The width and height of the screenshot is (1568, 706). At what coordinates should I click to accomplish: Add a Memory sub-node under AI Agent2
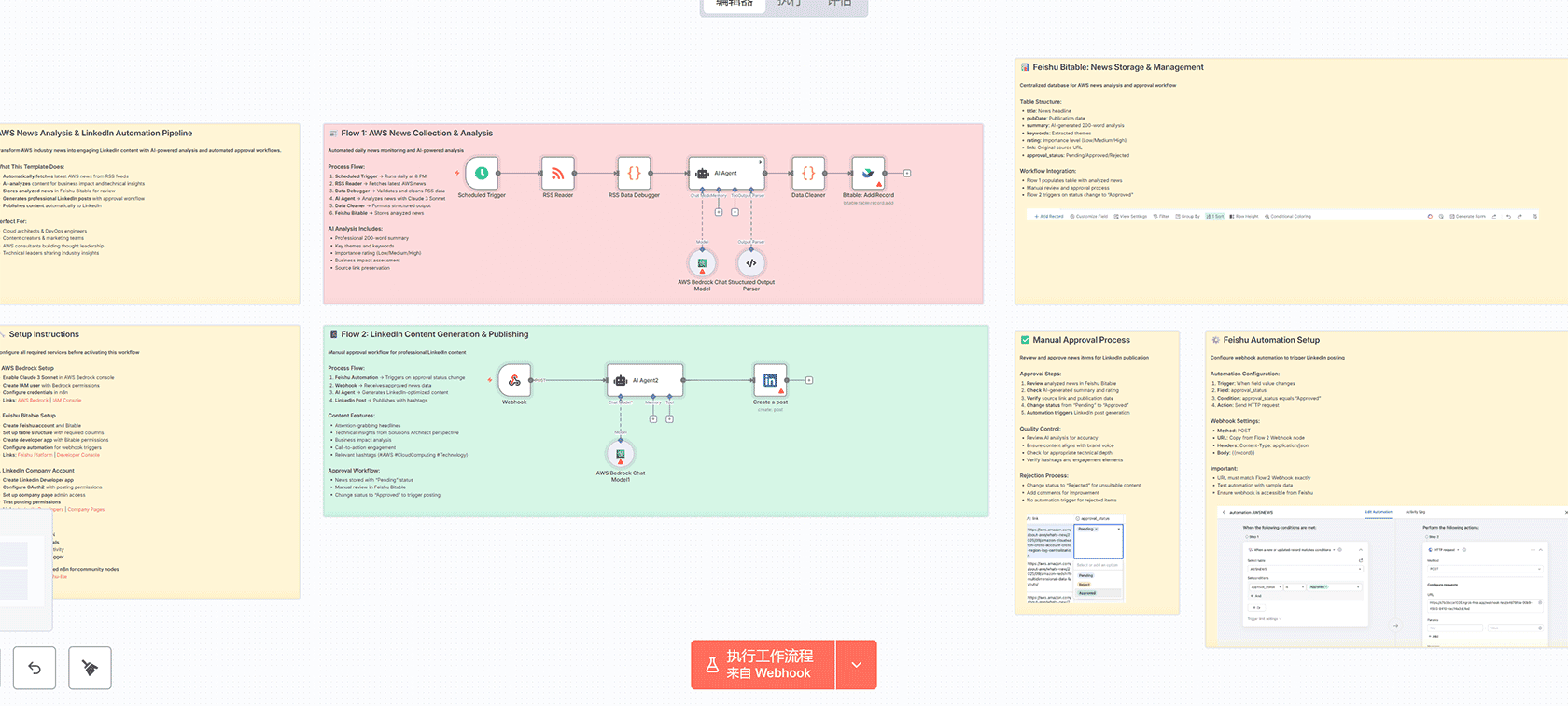point(653,419)
